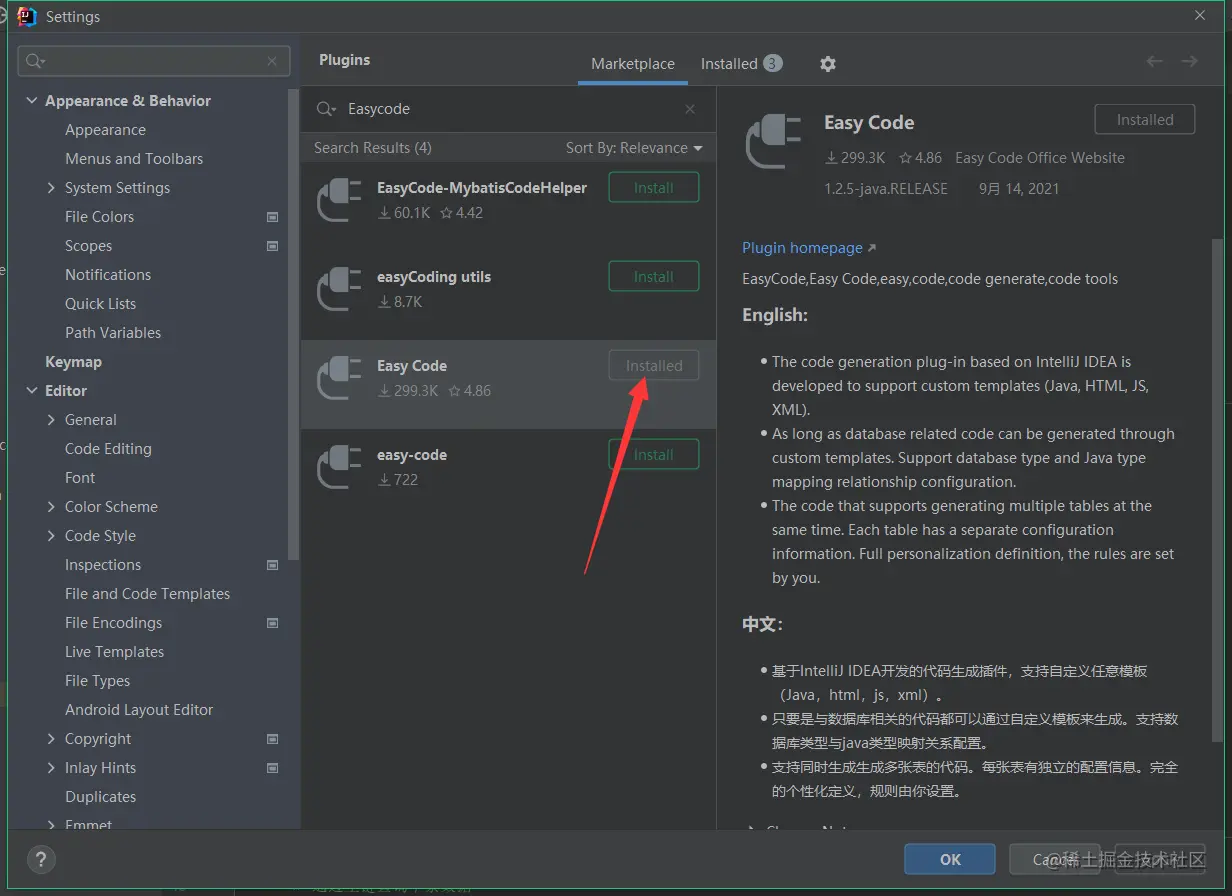Screen dimensions: 1232x896
Task: Open File Types settings
Action: point(97,681)
